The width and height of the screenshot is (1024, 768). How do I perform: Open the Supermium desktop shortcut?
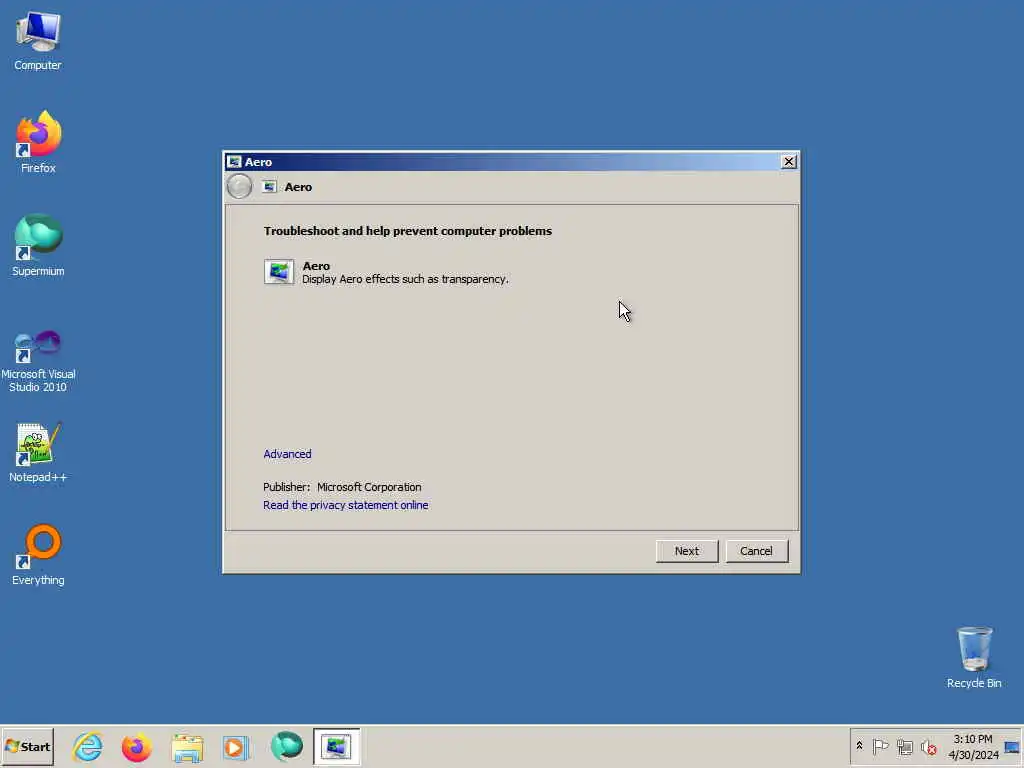38,246
